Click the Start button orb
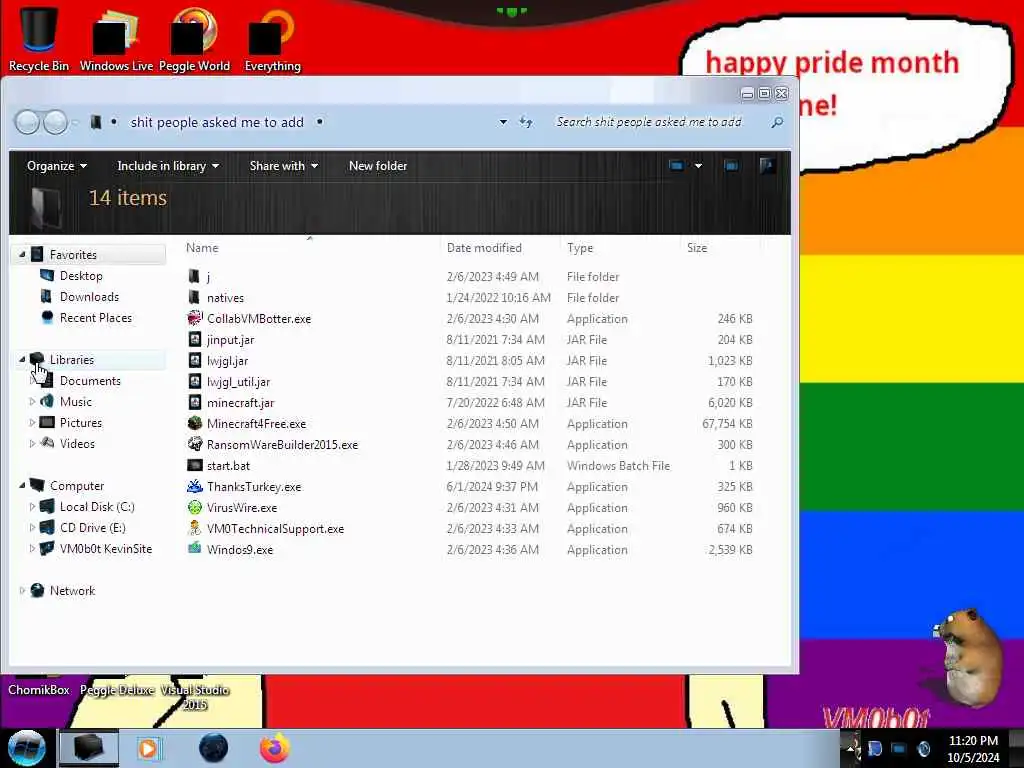 pos(26,748)
